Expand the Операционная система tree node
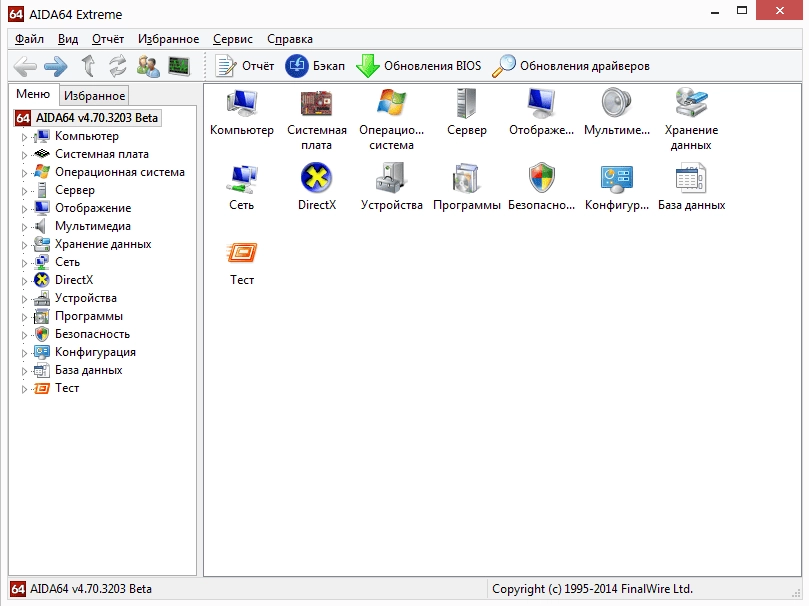This screenshot has height=606, width=809. tap(24, 173)
